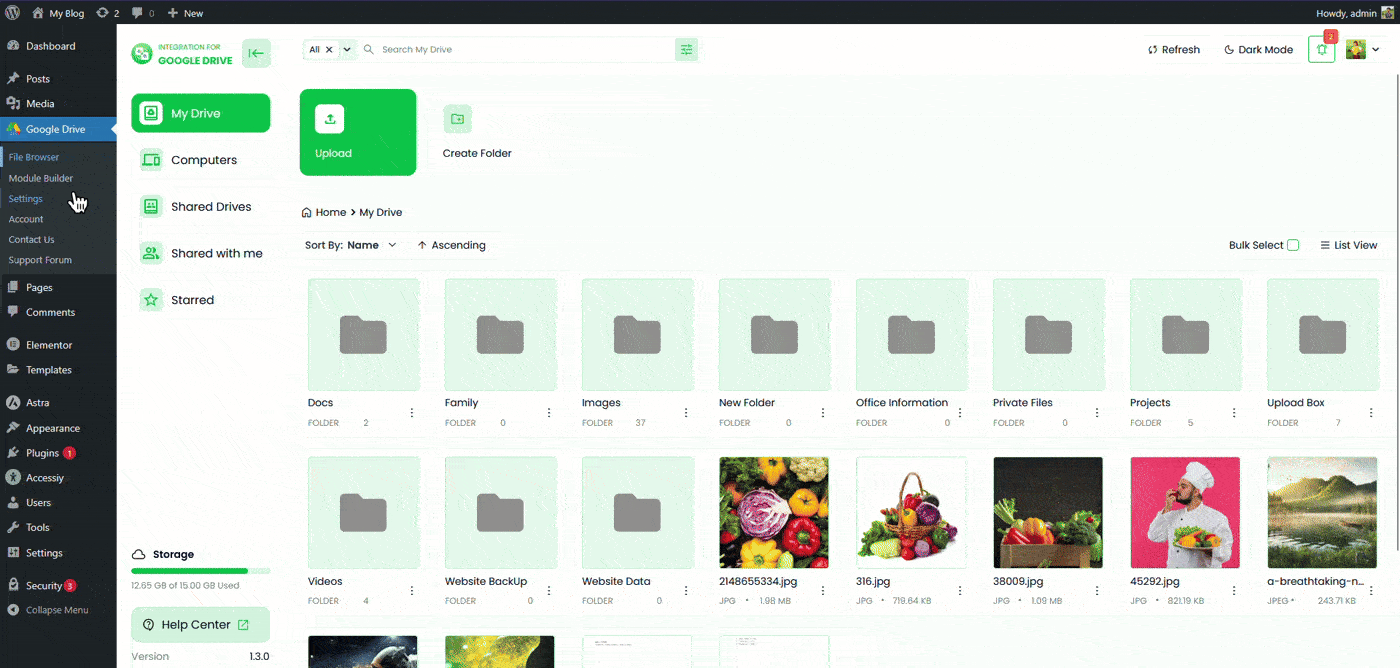Switch to Dark Mode
Viewport: 1400px width, 668px height.
pyautogui.click(x=1257, y=49)
